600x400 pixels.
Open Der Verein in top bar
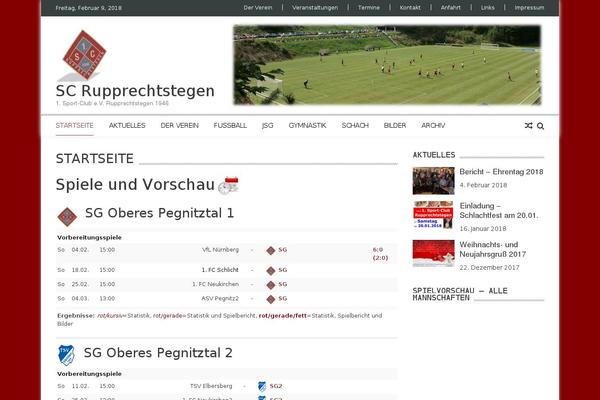pyautogui.click(x=258, y=8)
